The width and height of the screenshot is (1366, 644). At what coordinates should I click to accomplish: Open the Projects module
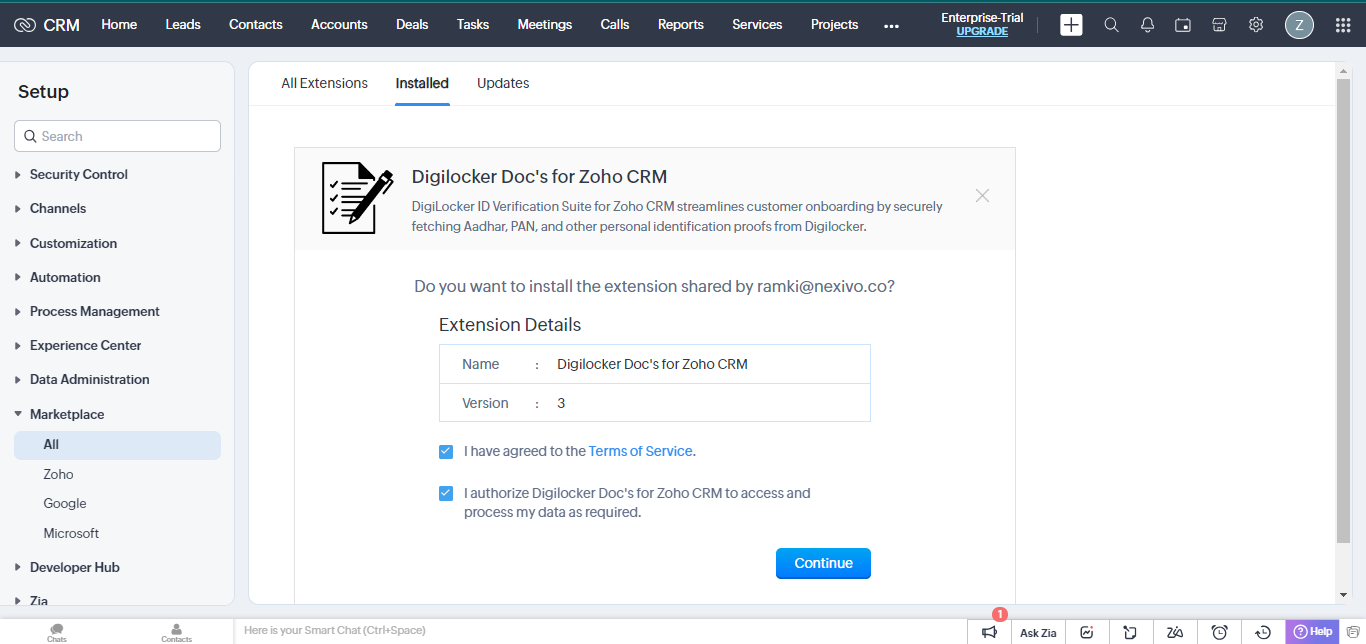(x=835, y=25)
